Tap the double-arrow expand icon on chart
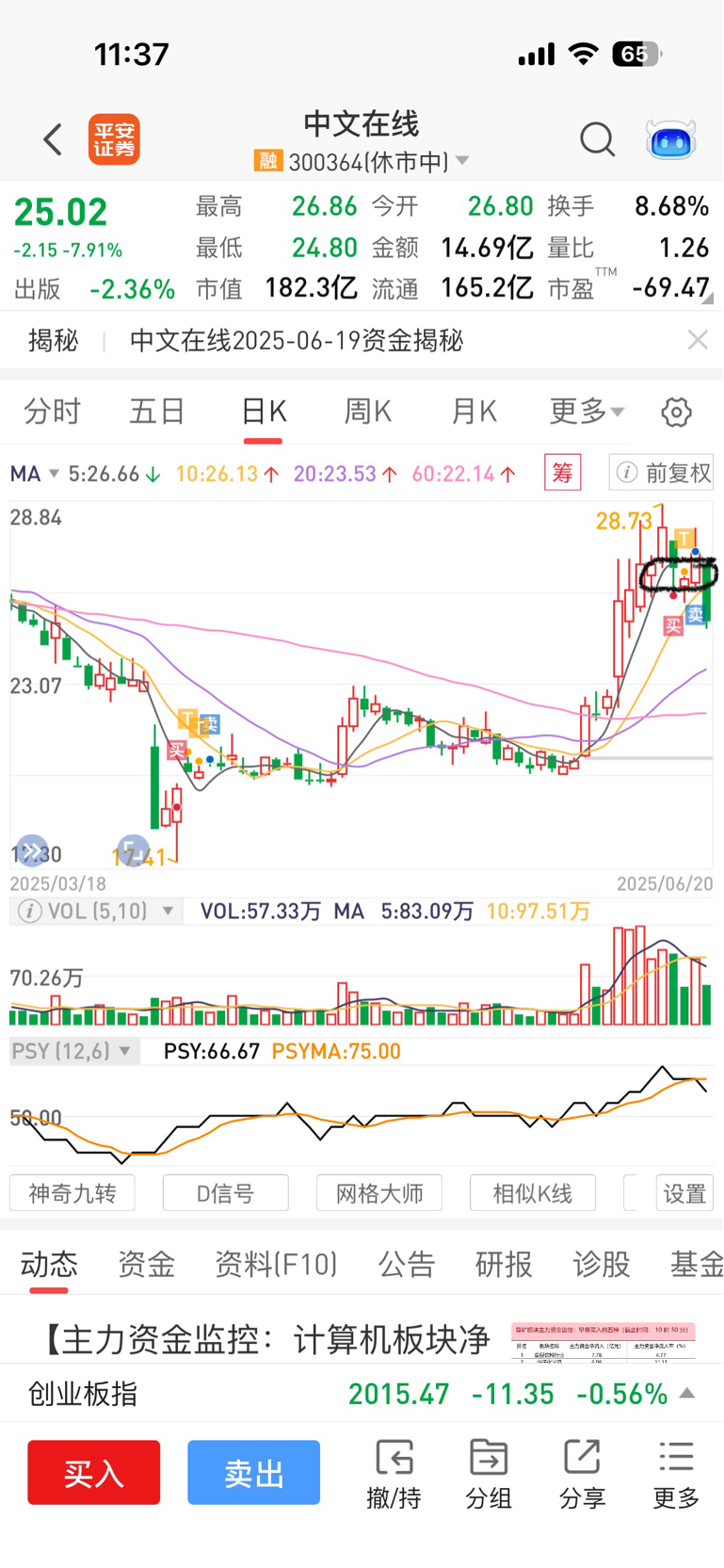724x1568 pixels. pos(32,851)
